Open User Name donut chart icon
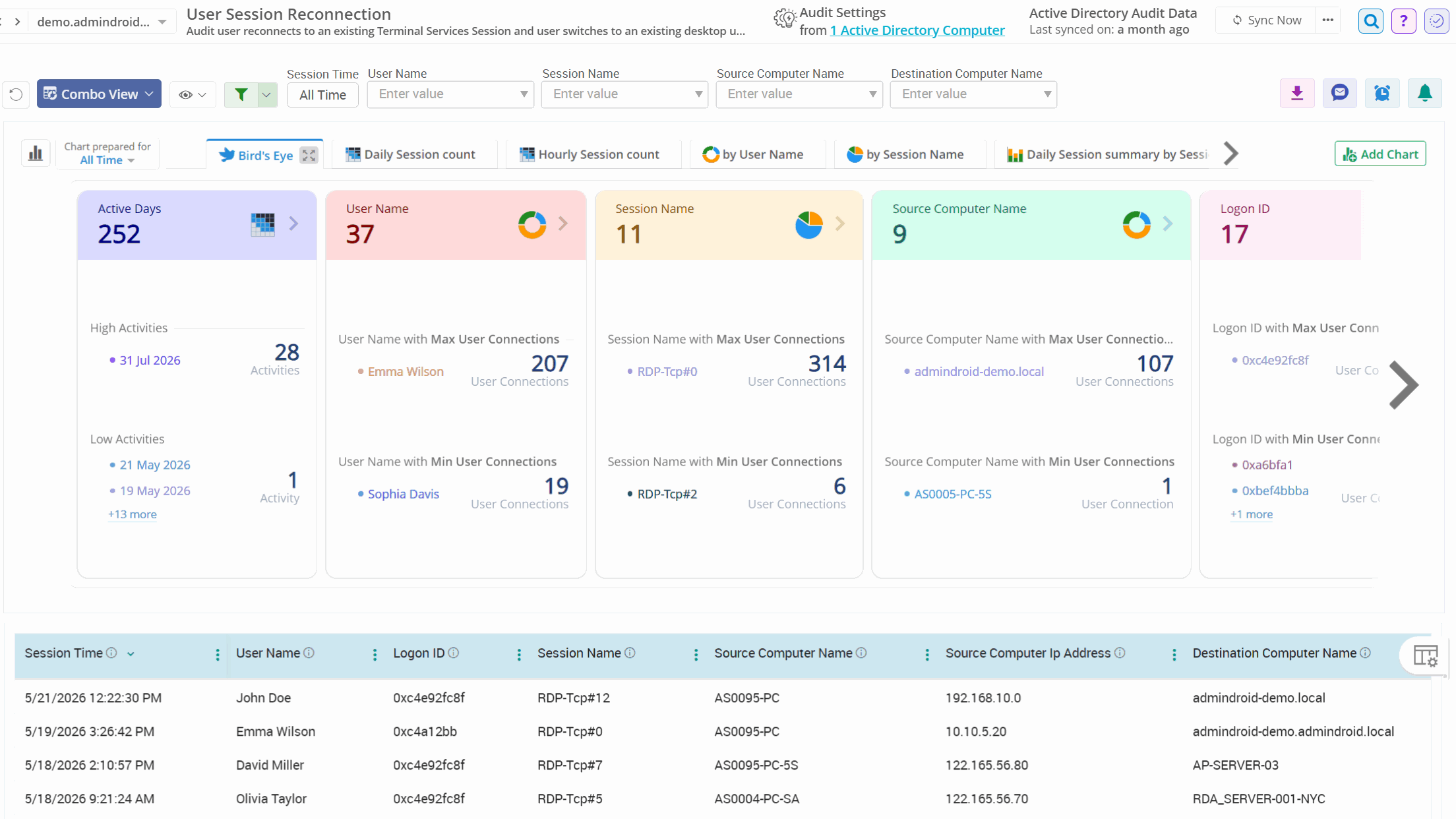 532,224
